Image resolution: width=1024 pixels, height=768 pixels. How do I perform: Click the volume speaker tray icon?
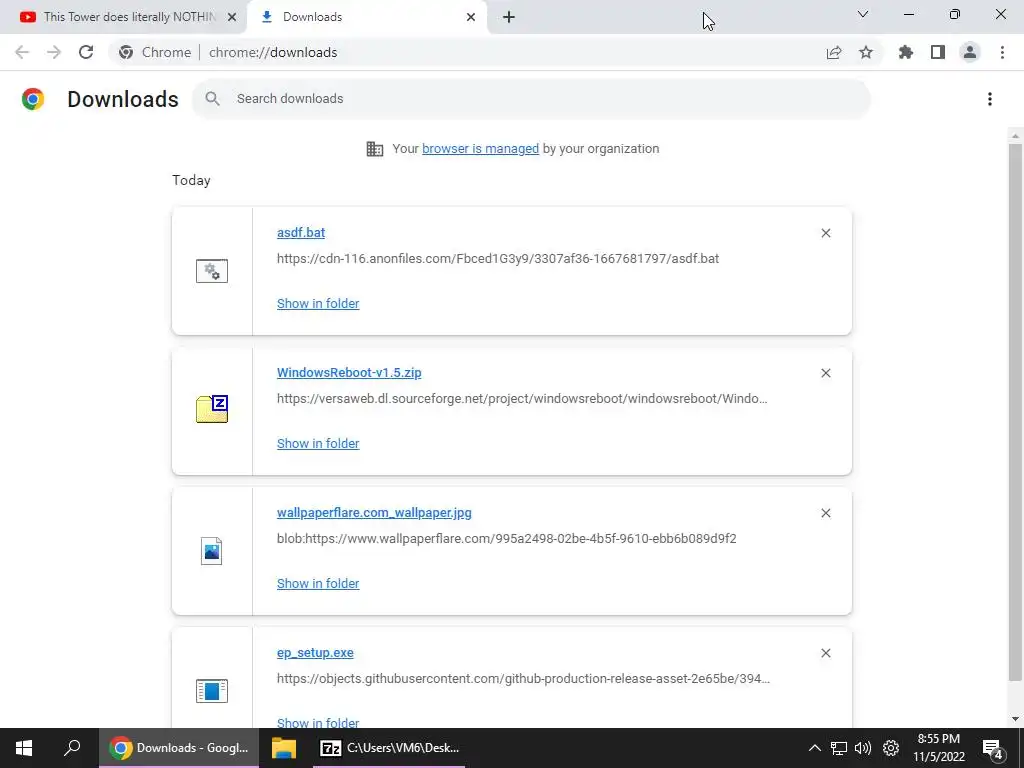coord(863,748)
